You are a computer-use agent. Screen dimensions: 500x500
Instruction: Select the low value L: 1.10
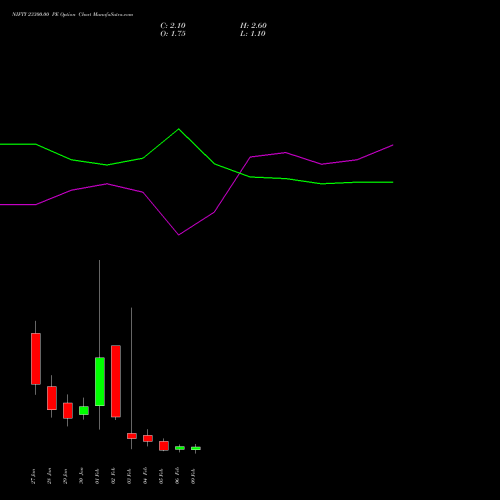[x=253, y=34]
